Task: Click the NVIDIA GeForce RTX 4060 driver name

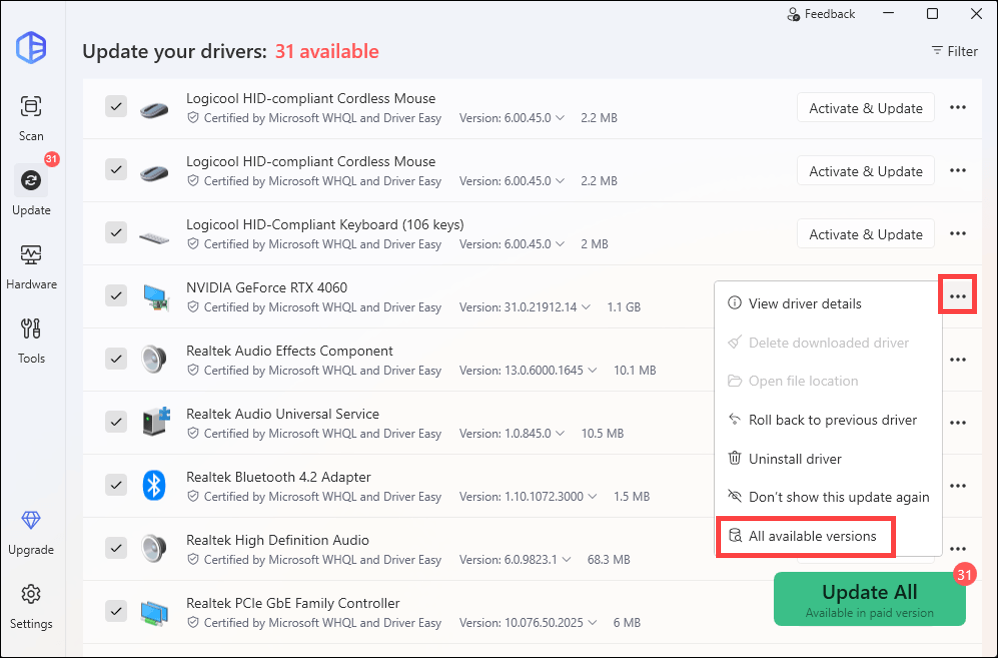Action: [x=267, y=288]
